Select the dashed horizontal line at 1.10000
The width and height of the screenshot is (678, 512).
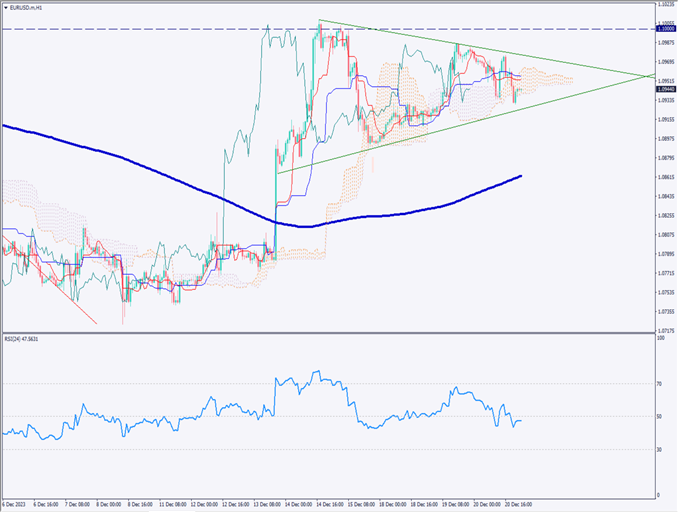[150, 29]
